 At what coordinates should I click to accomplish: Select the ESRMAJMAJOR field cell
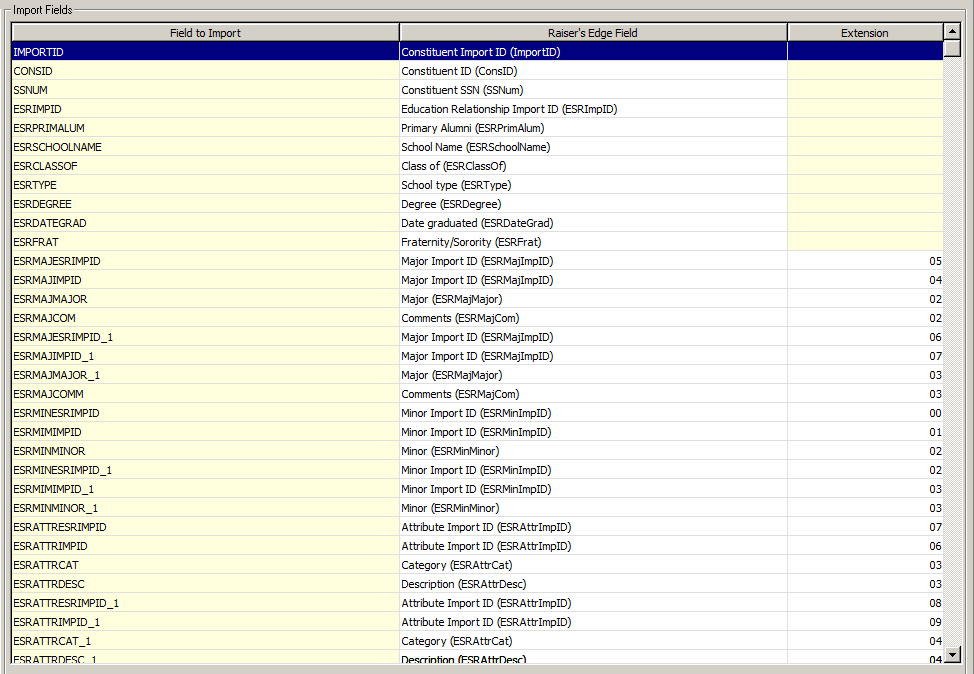(x=205, y=299)
